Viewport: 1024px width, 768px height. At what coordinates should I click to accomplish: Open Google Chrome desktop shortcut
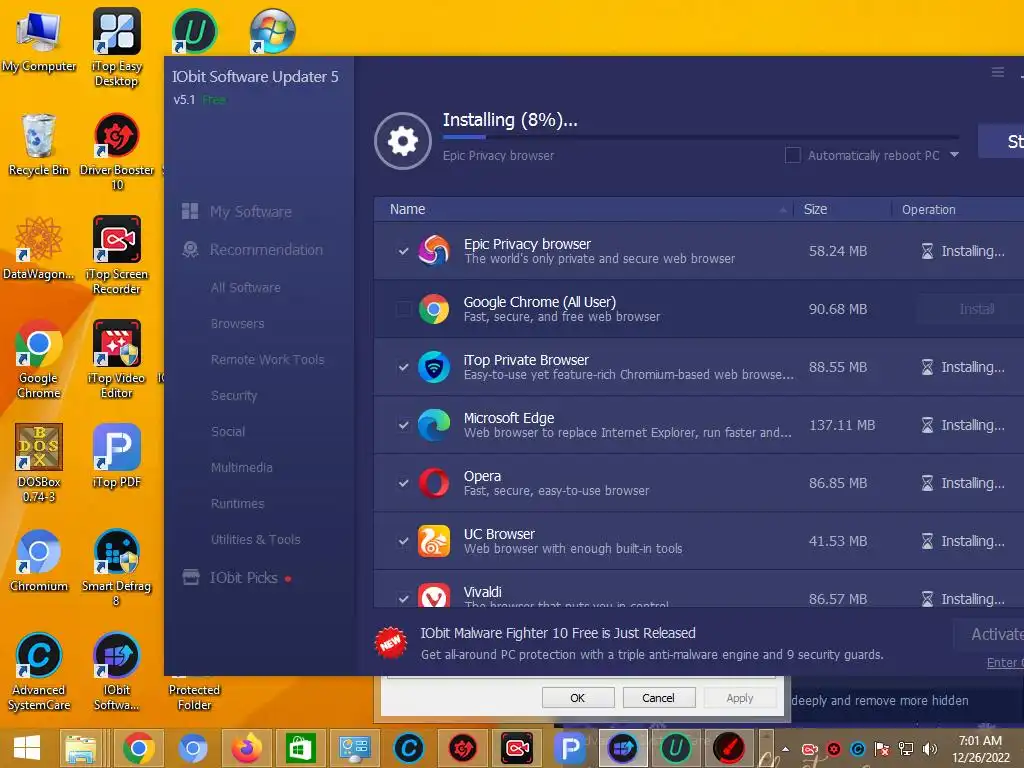[x=39, y=359]
